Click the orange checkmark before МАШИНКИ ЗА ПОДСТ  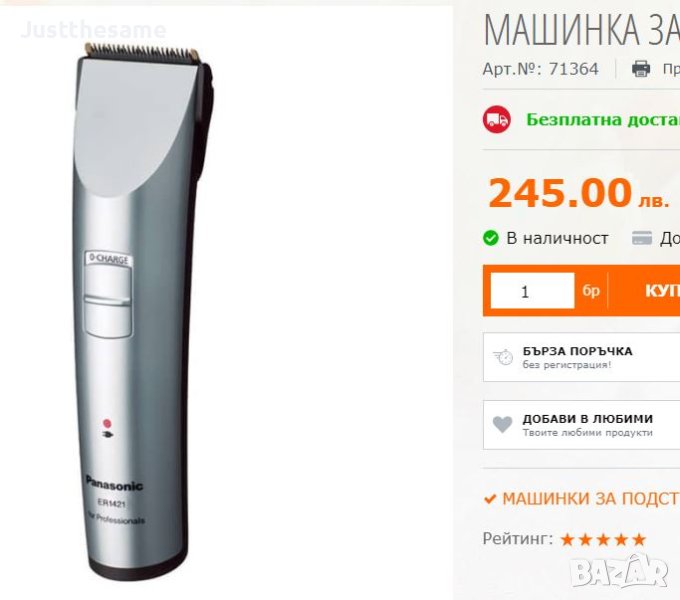pos(490,499)
